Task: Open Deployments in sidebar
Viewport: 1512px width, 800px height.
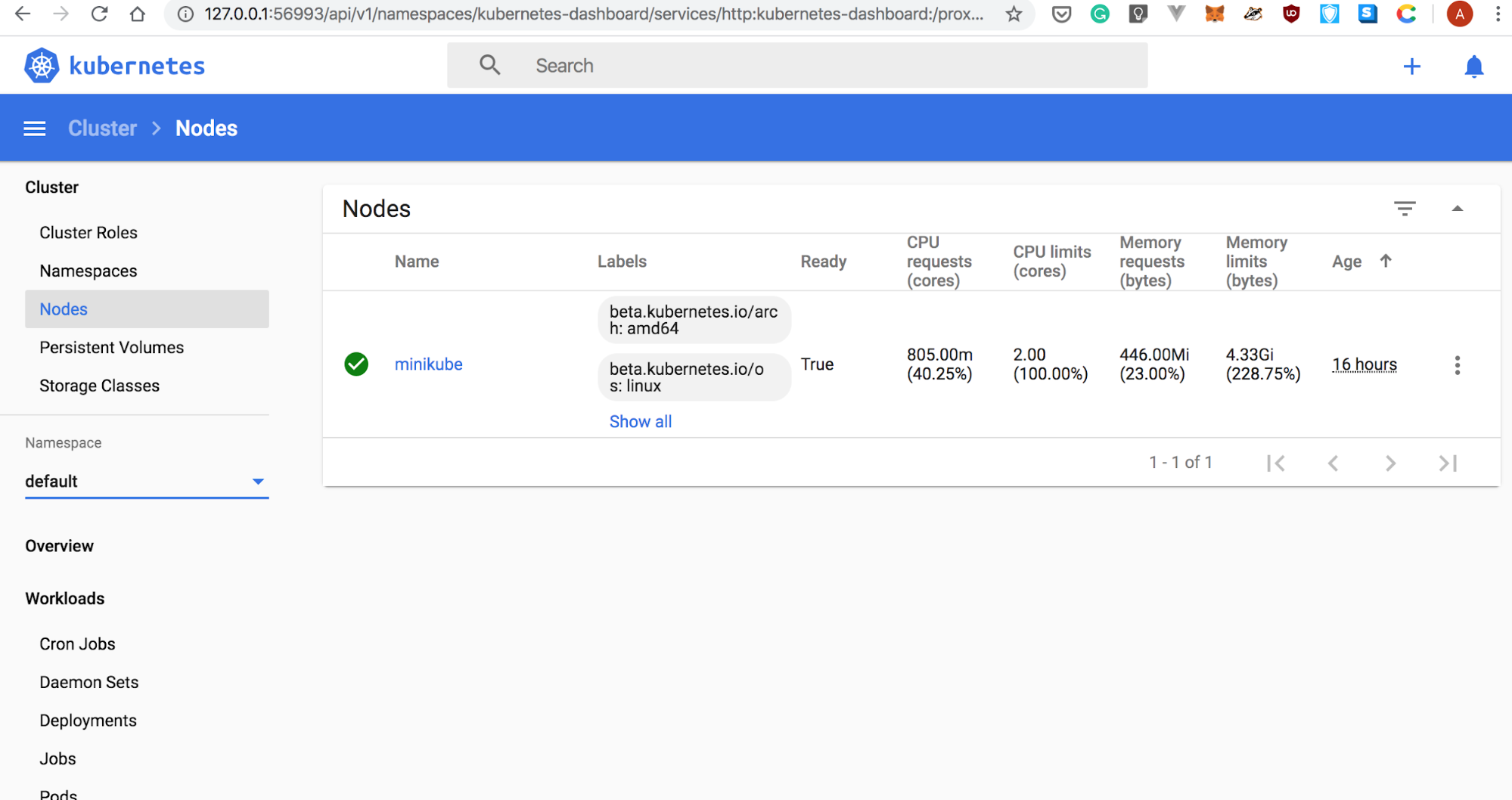Action: point(88,721)
